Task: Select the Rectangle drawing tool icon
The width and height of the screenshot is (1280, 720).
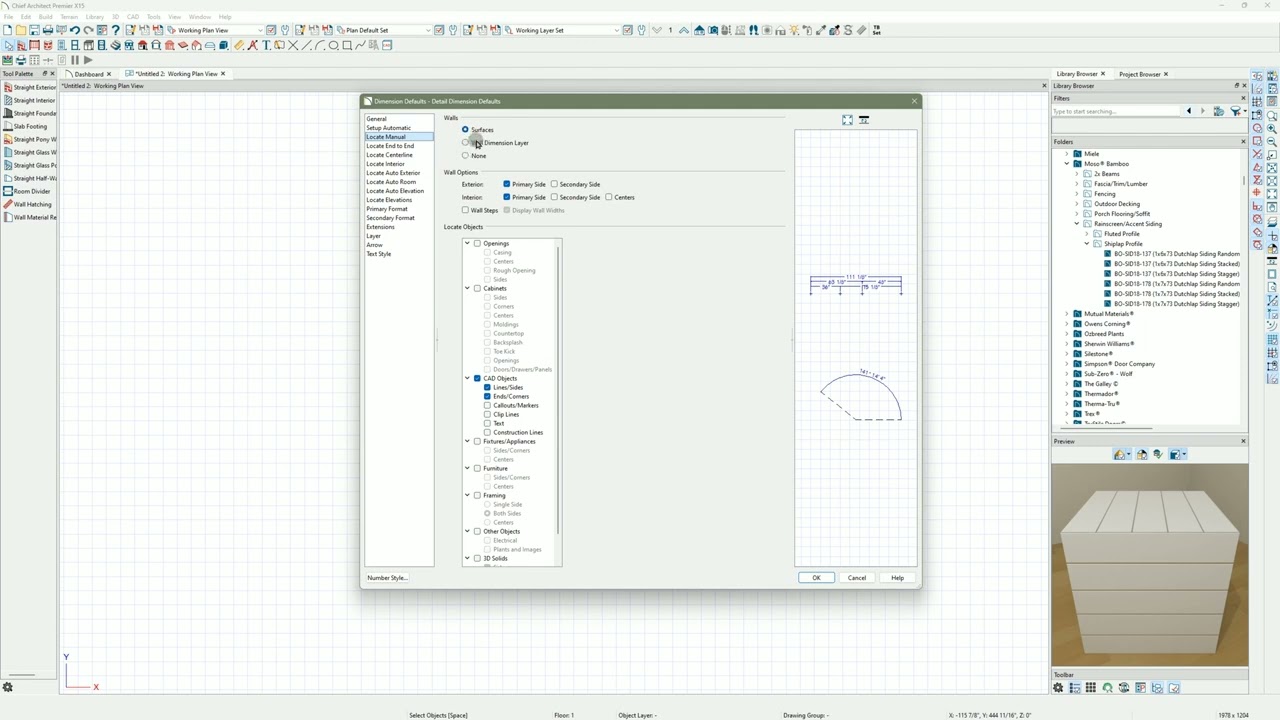Action: [x=347, y=45]
